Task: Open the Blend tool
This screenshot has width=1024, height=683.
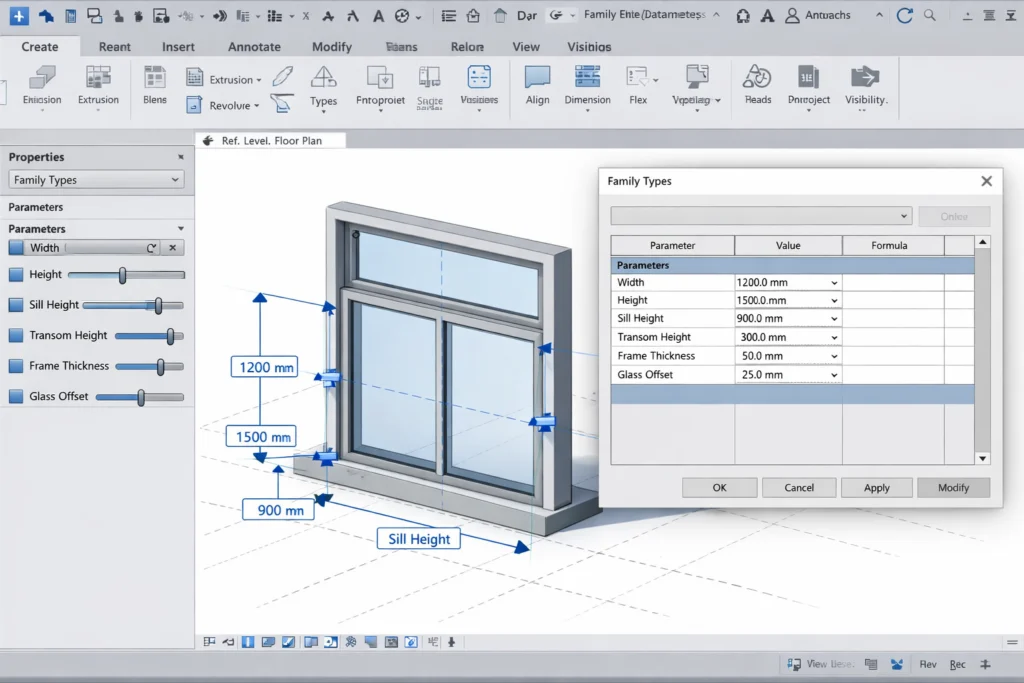Action: click(x=154, y=88)
